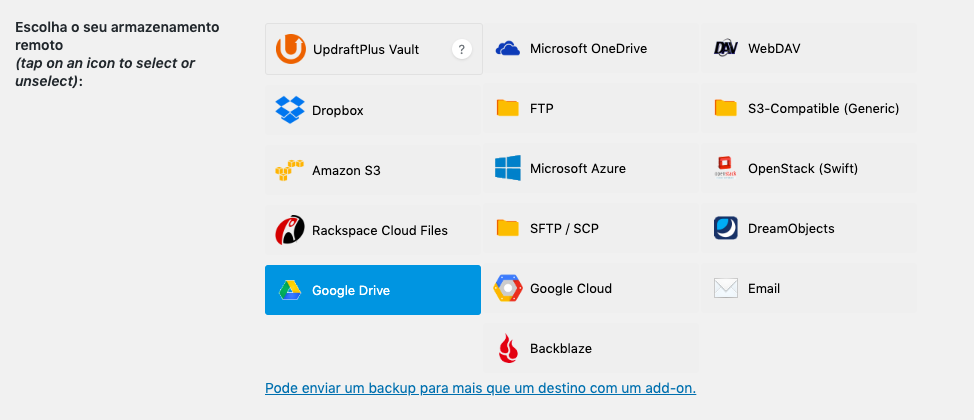The height and width of the screenshot is (420, 974).
Task: Select the Dropbox box icon
Action: tap(290, 110)
